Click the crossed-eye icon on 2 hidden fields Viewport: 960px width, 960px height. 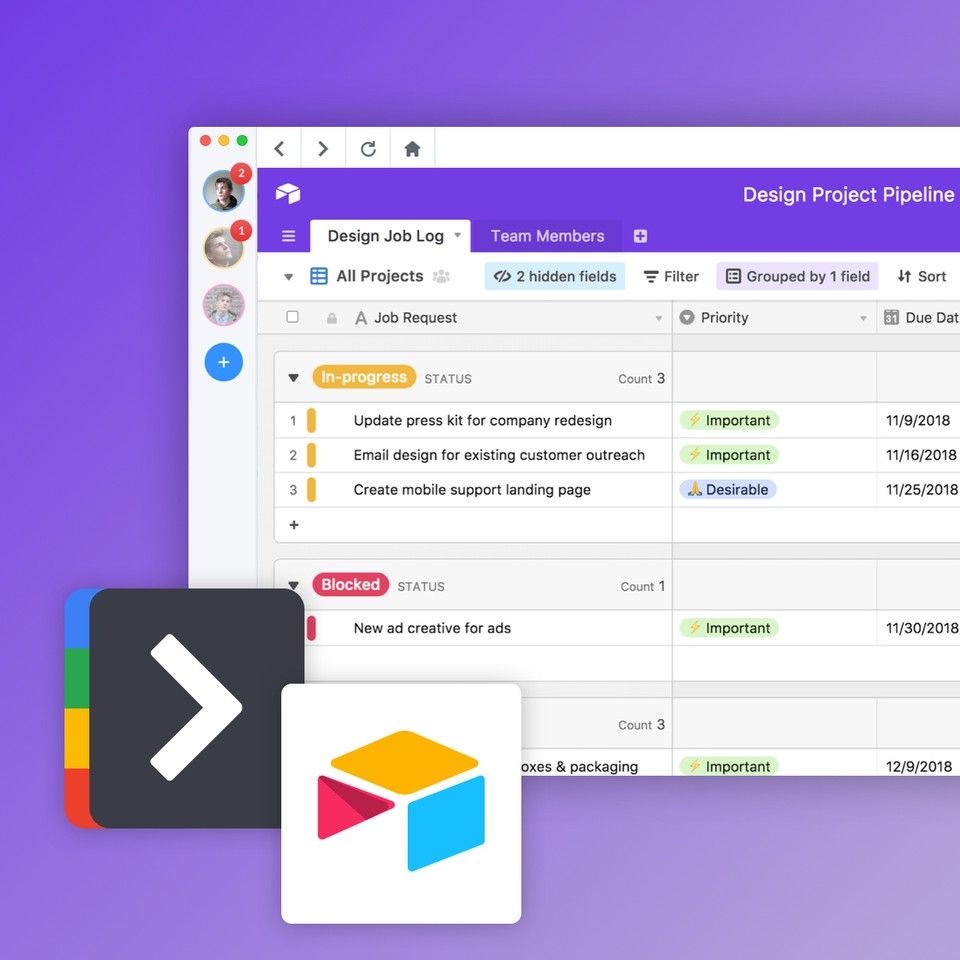pyautogui.click(x=503, y=276)
